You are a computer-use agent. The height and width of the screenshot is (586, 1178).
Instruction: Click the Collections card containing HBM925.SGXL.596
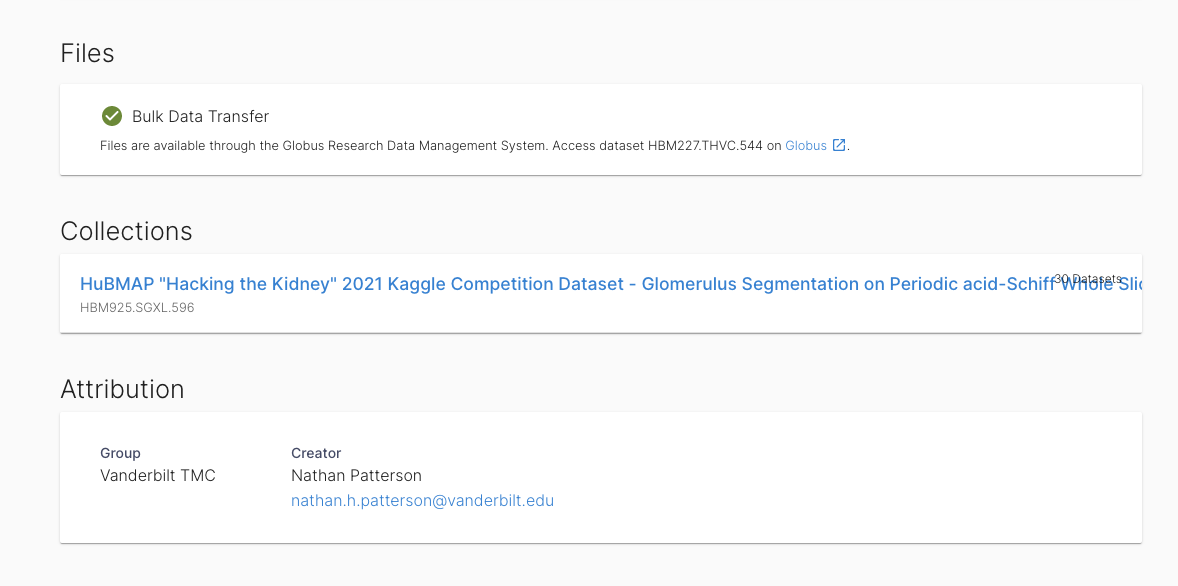600,293
